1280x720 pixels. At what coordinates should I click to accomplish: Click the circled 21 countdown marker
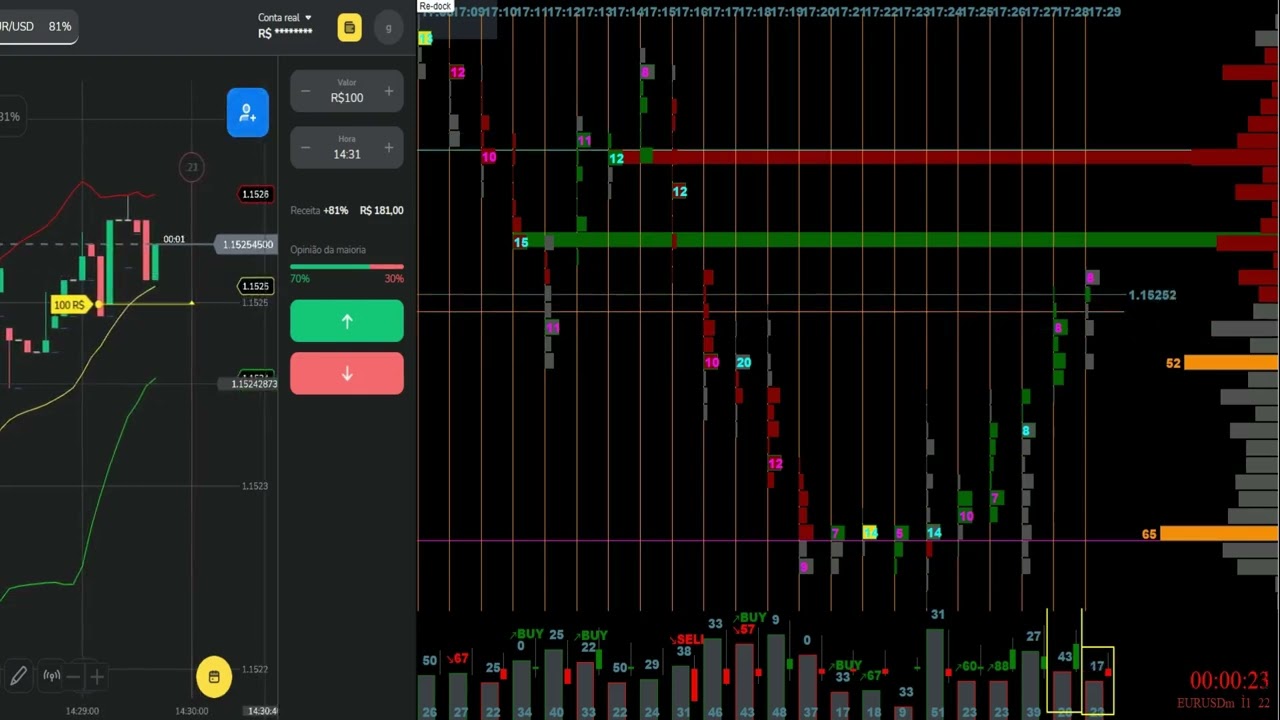[192, 167]
